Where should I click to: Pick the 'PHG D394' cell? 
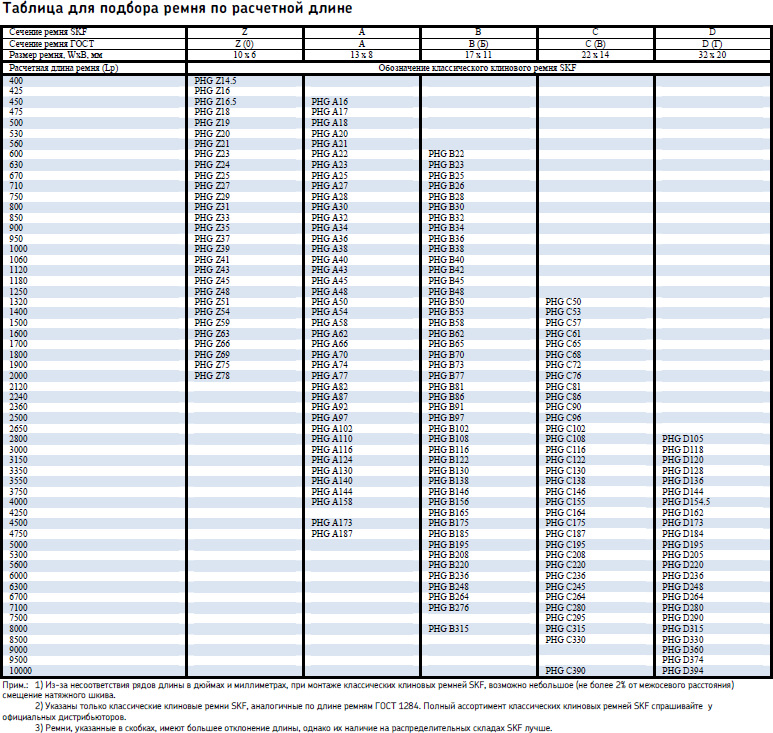(x=682, y=671)
